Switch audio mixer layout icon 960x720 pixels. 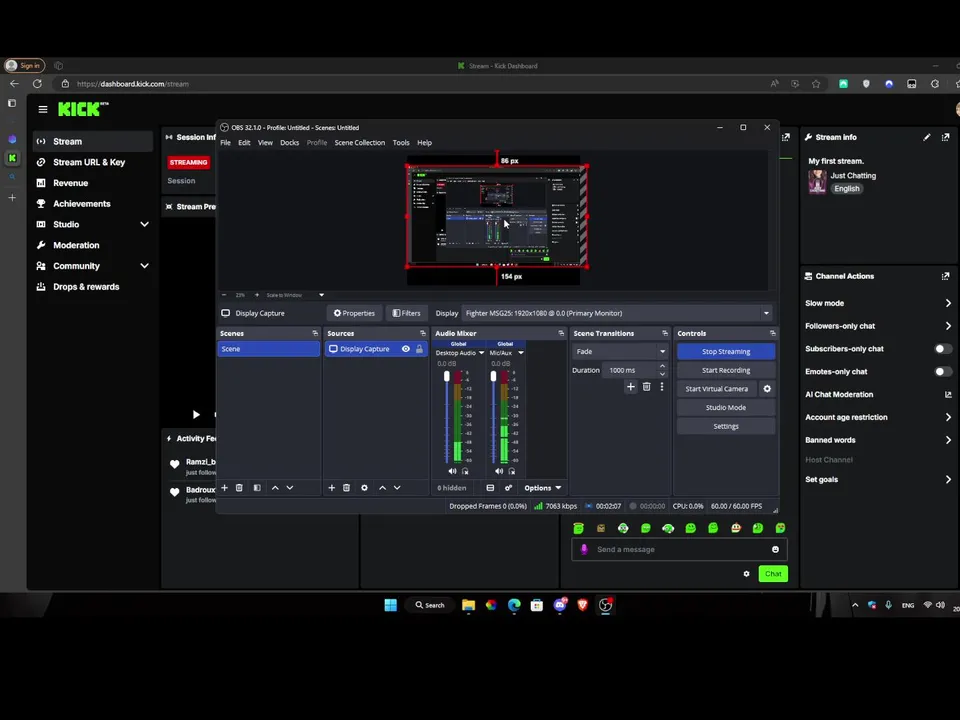click(x=490, y=488)
